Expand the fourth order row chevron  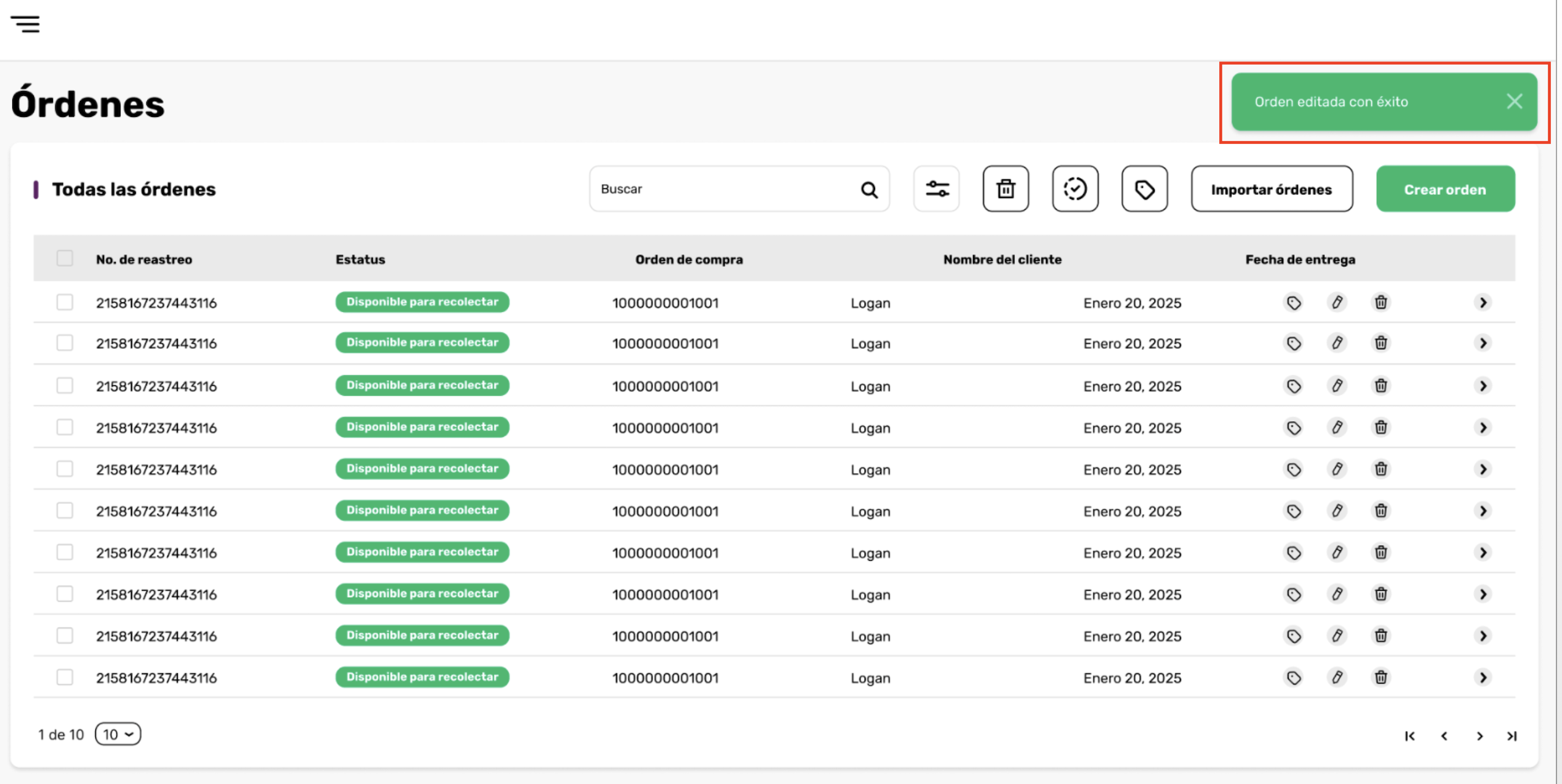(1483, 428)
